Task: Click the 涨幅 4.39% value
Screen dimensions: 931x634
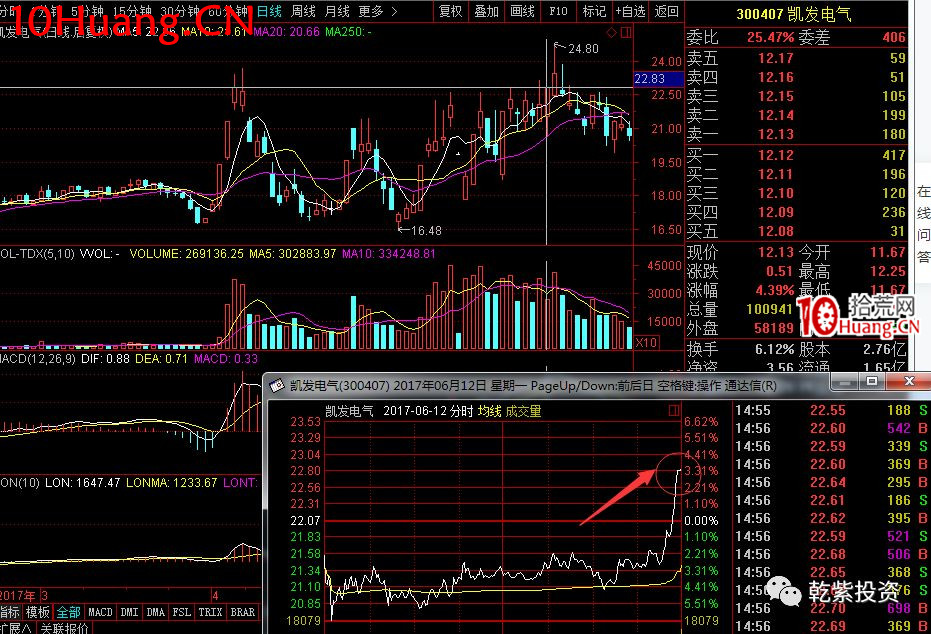Action: 774,290
